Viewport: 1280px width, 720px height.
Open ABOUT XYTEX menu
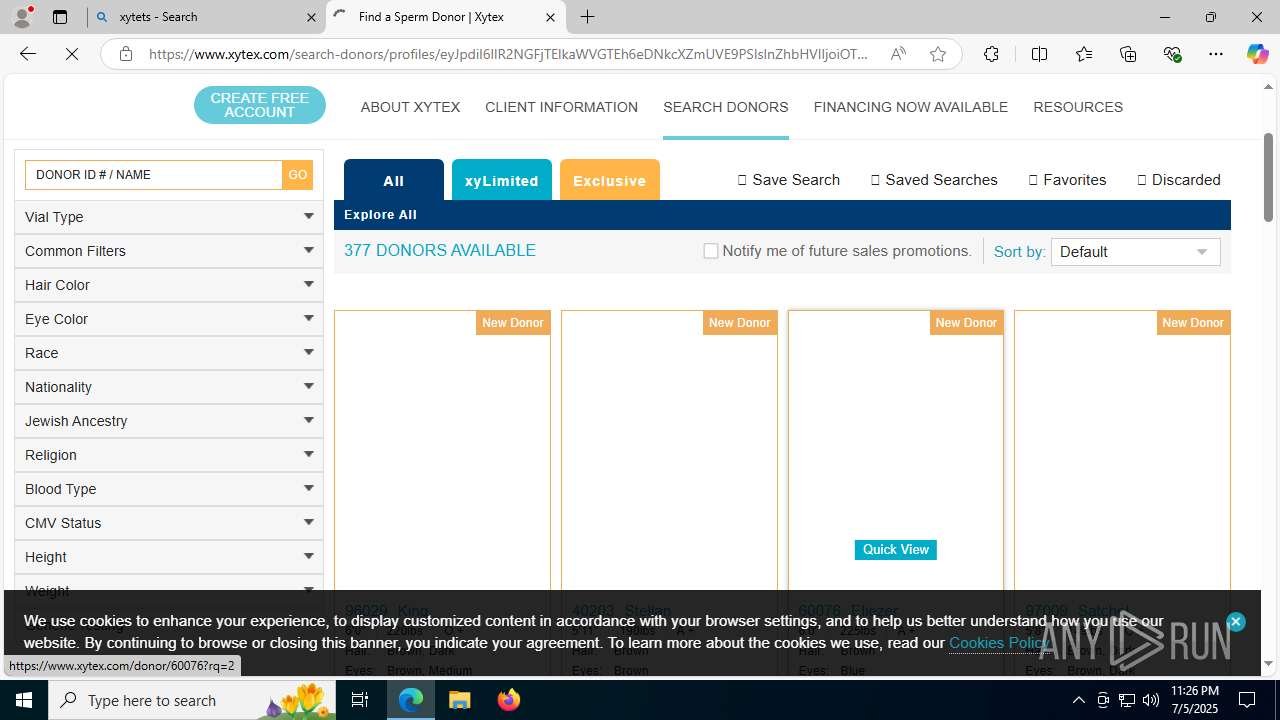click(410, 107)
